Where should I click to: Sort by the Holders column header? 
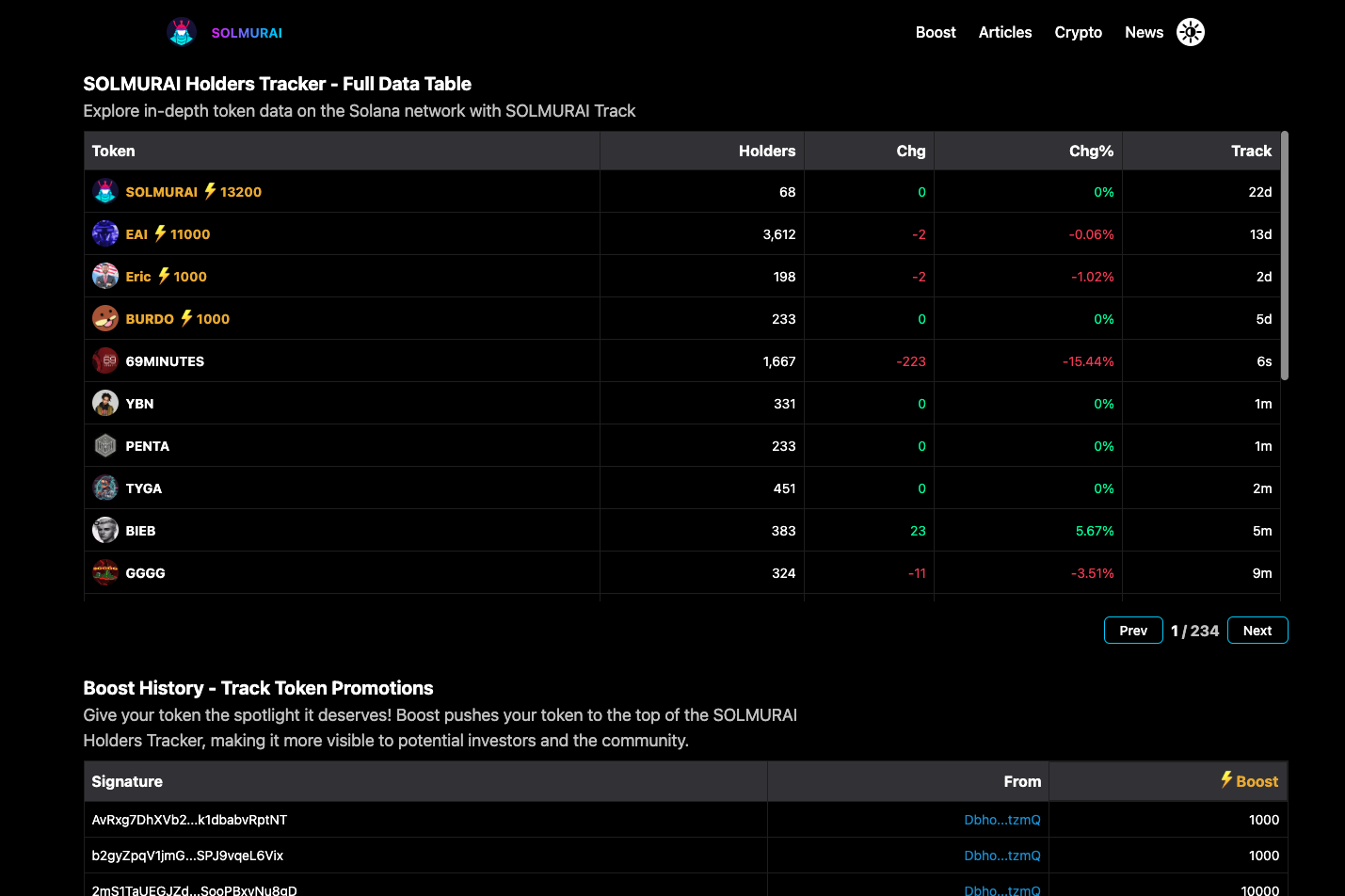766,151
